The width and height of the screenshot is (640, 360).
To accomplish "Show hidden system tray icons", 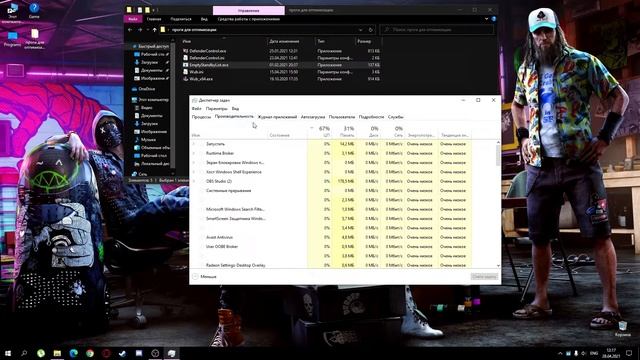I will point(560,353).
